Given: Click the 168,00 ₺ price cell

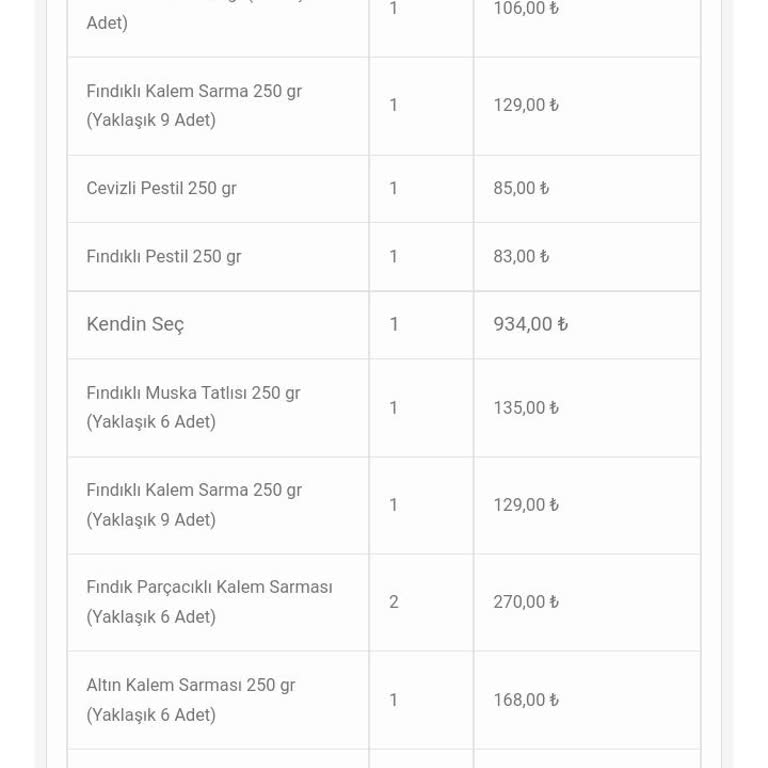Looking at the screenshot, I should 526,700.
